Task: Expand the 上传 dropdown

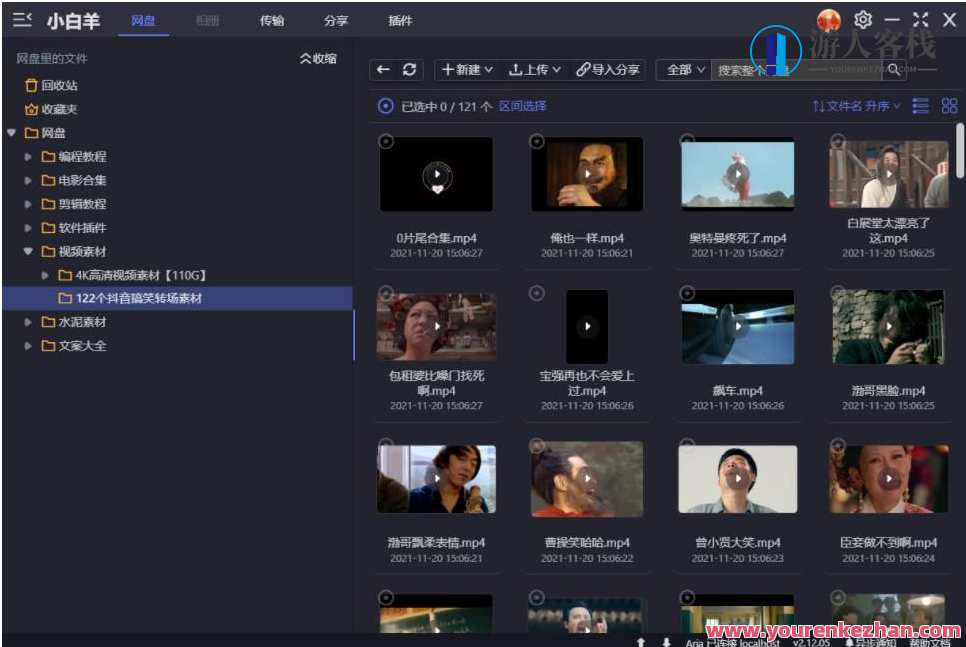Action: tap(536, 69)
